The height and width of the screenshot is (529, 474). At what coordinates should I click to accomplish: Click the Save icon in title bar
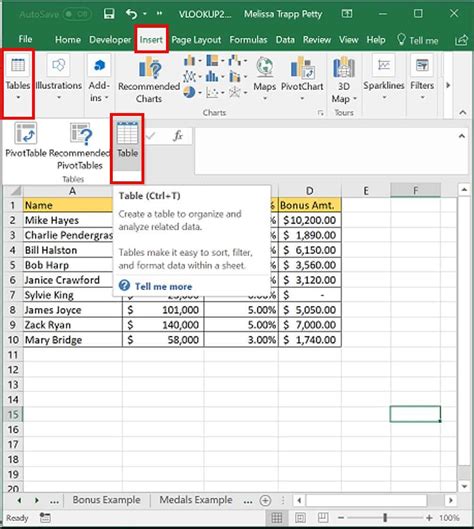tap(109, 14)
